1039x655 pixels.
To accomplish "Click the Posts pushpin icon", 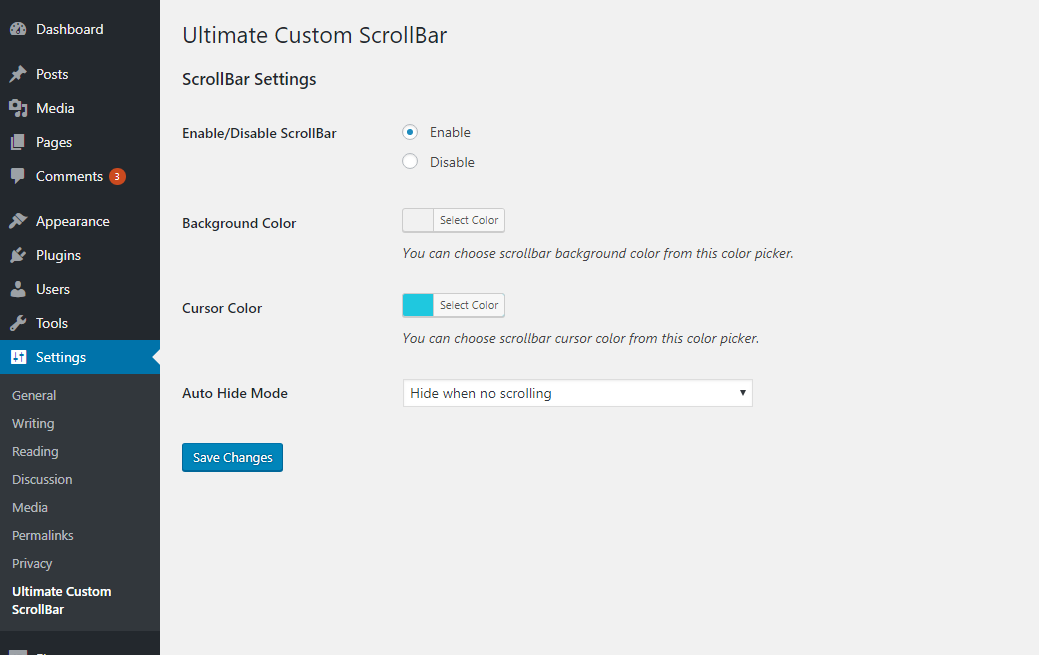I will coord(18,74).
